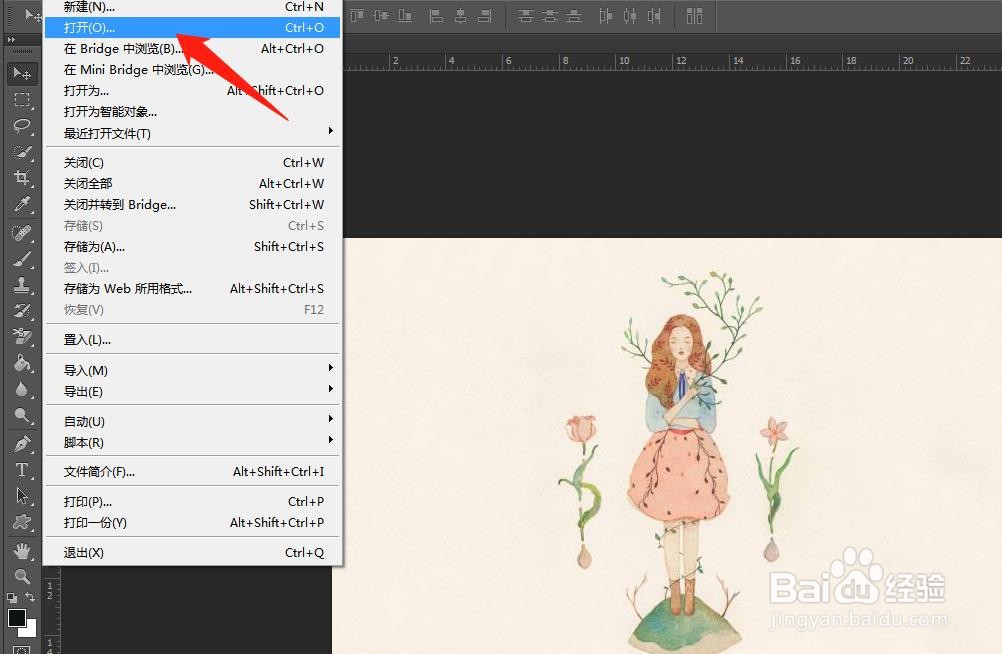Click Align left edges icon
The width and height of the screenshot is (1002, 654).
pyautogui.click(x=436, y=15)
